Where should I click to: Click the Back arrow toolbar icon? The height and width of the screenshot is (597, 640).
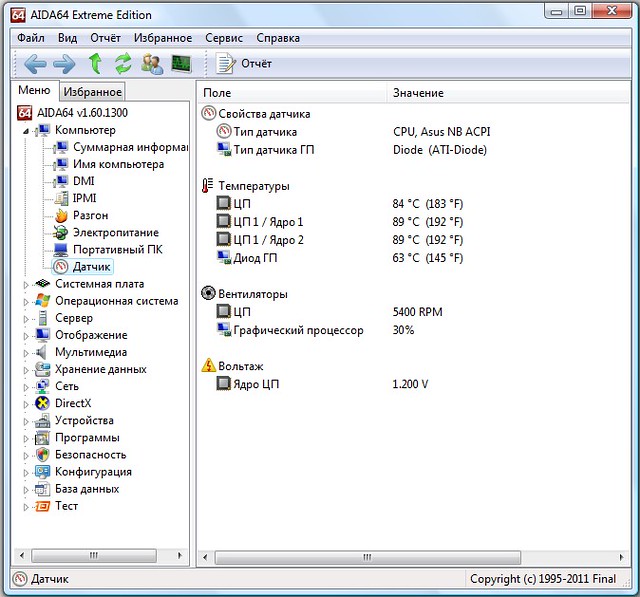point(35,64)
